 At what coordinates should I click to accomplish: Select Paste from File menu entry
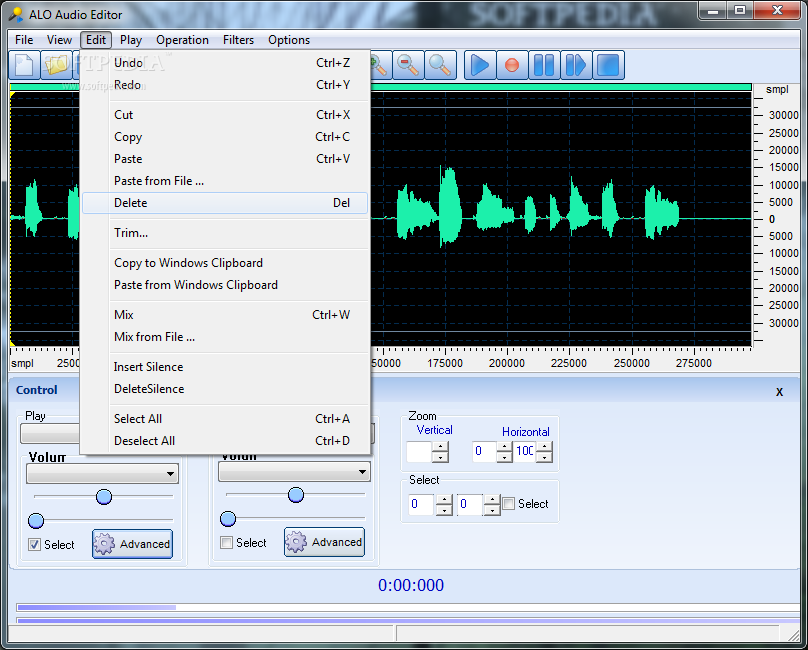[225, 181]
